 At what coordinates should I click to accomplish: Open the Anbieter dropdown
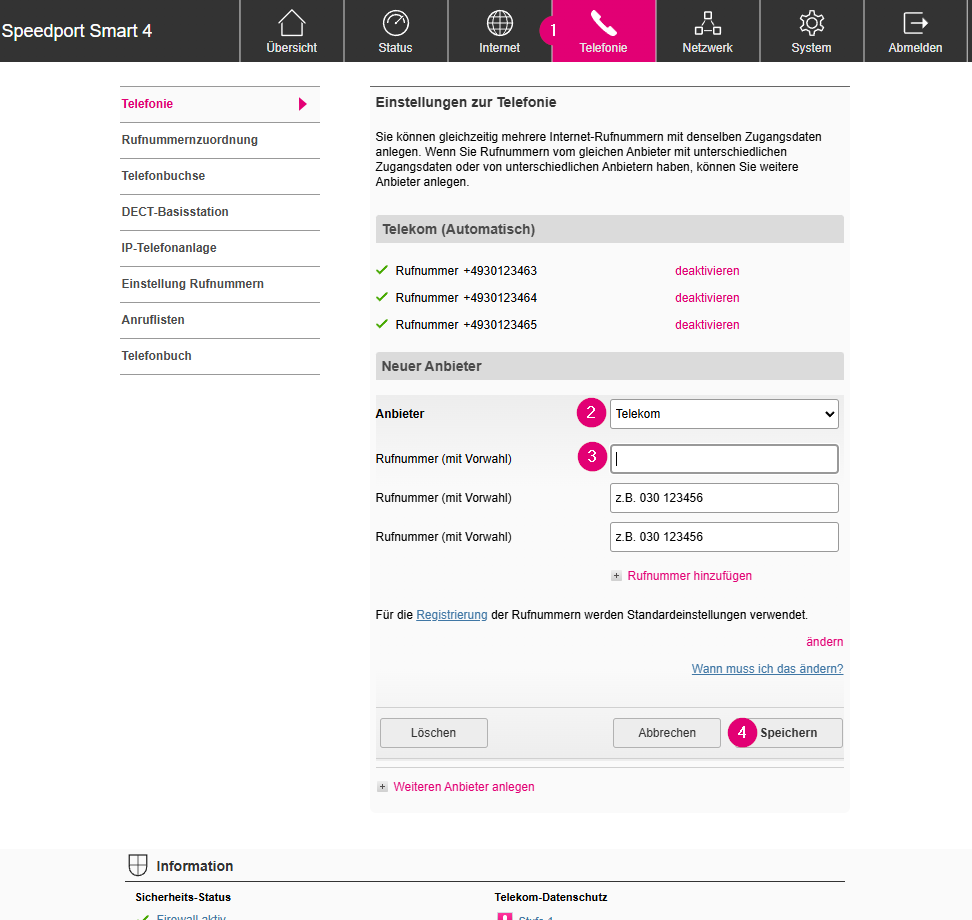(x=724, y=414)
